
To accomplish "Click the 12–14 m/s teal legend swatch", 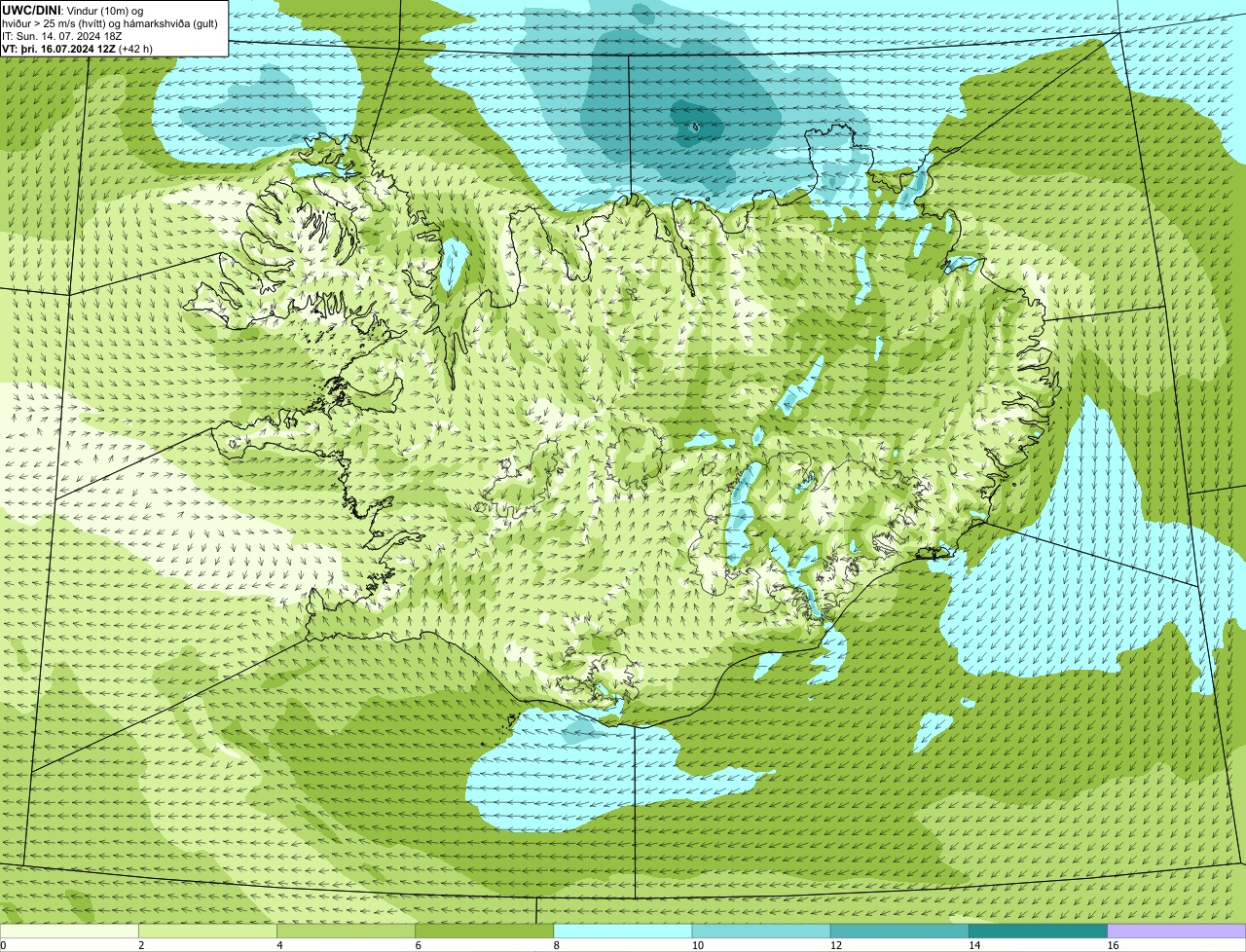I will pyautogui.click(x=899, y=932).
